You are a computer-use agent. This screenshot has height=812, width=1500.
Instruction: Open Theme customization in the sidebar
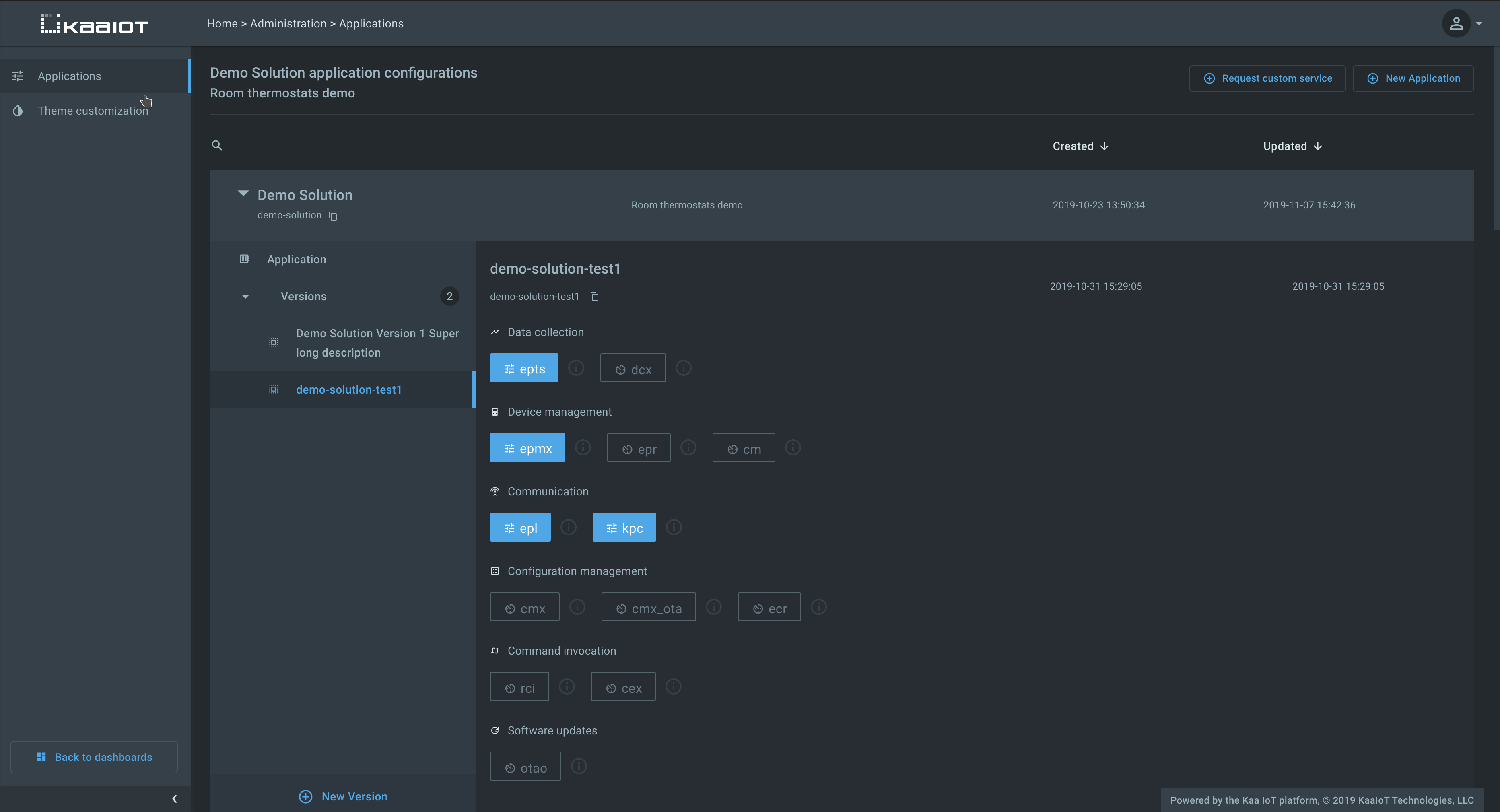[x=95, y=111]
